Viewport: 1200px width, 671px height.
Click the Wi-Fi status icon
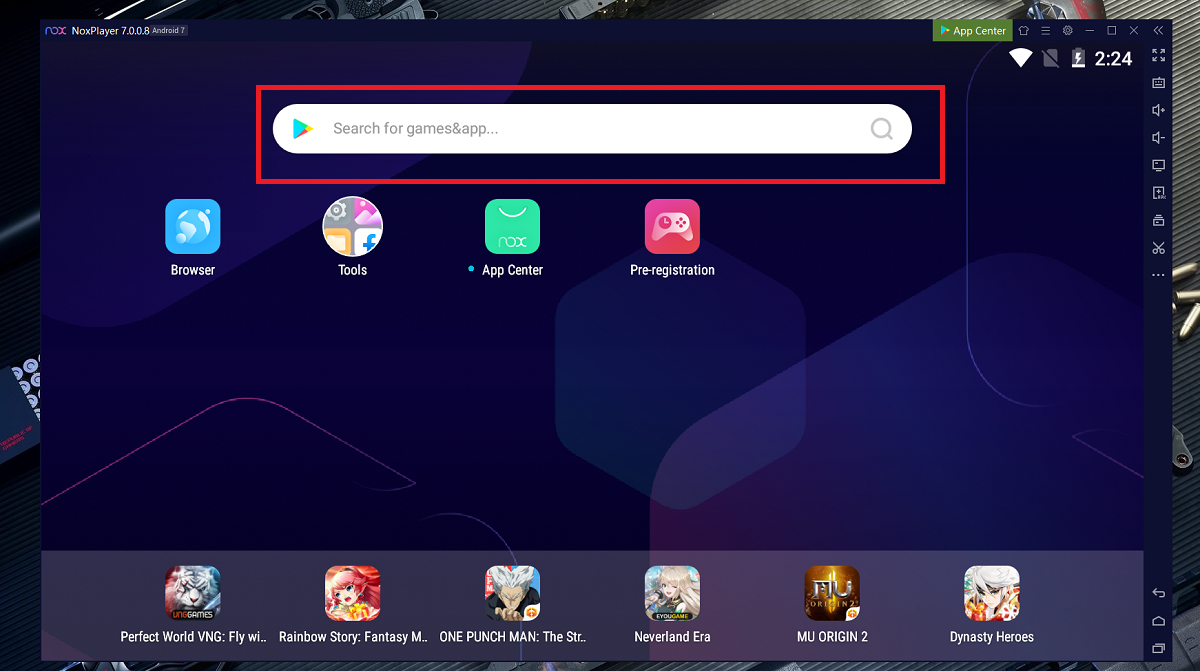(x=1020, y=58)
